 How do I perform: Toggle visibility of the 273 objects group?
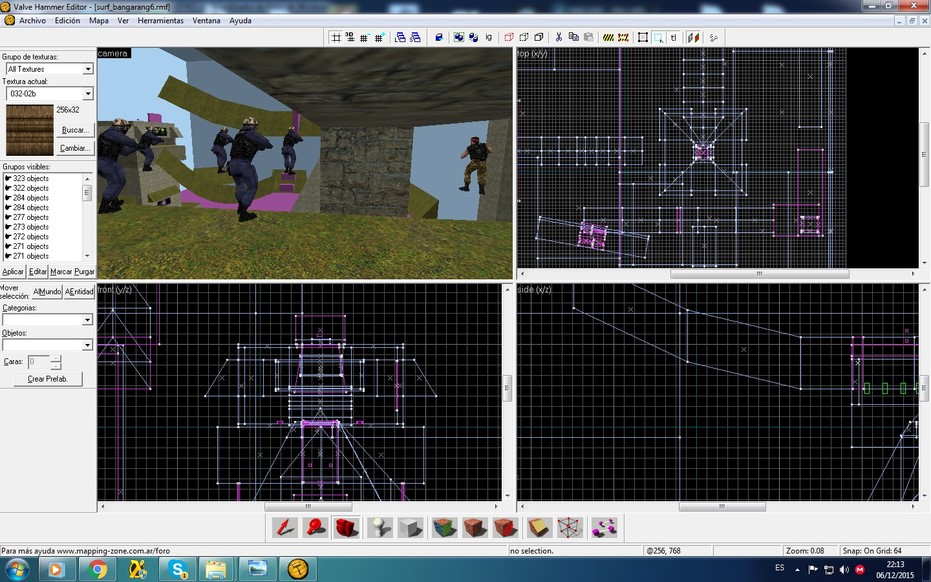coord(8,227)
